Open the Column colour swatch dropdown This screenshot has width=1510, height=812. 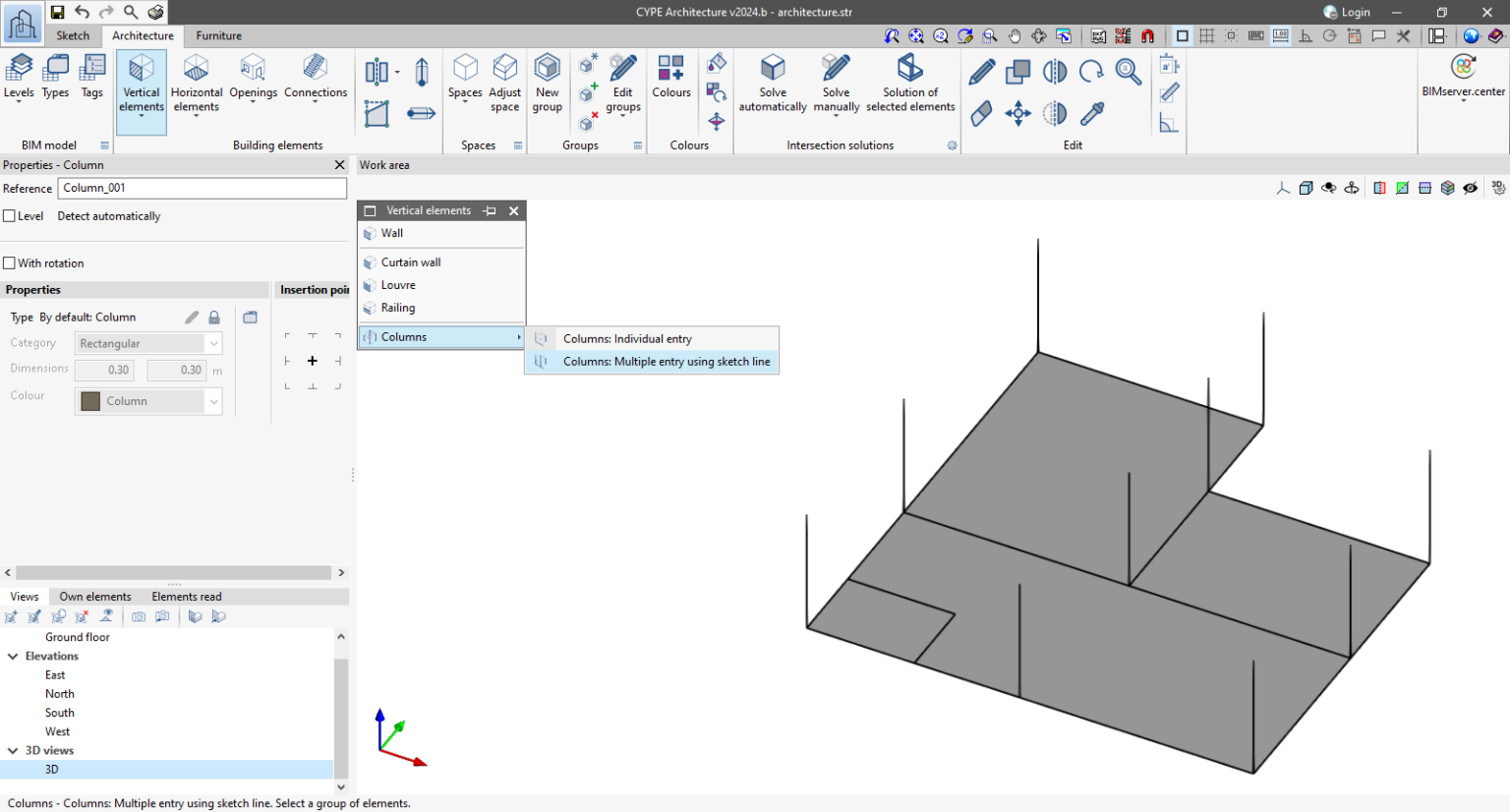[x=148, y=401]
